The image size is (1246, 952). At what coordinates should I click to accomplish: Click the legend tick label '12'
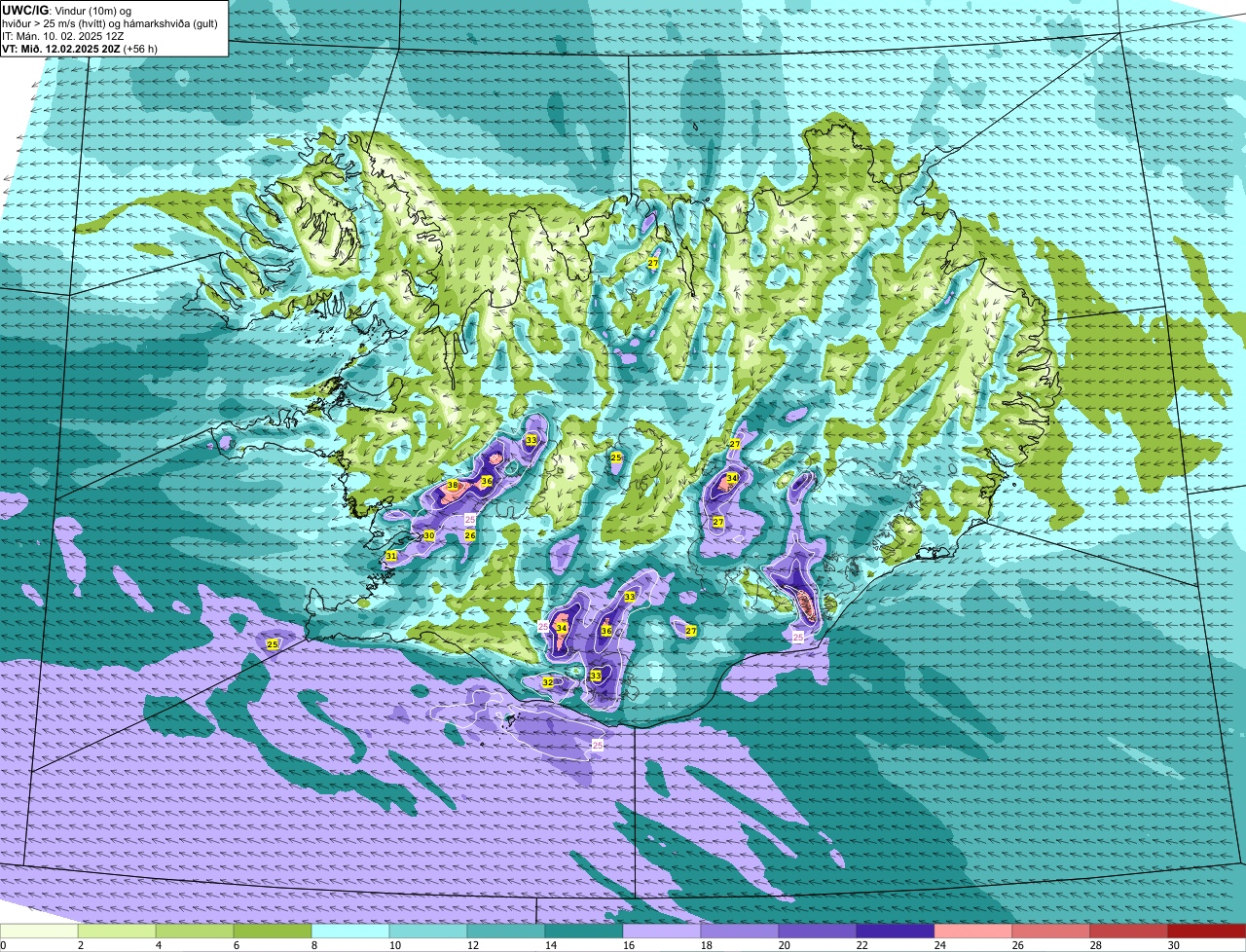click(x=473, y=945)
